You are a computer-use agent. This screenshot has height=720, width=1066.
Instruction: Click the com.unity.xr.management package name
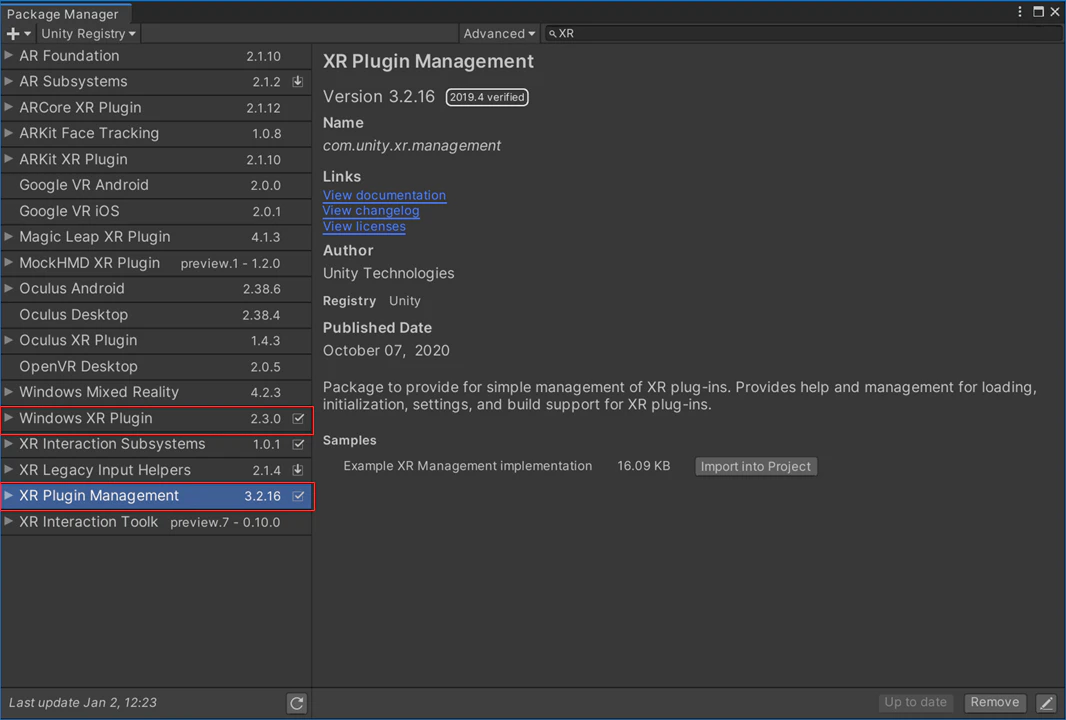[x=411, y=145]
